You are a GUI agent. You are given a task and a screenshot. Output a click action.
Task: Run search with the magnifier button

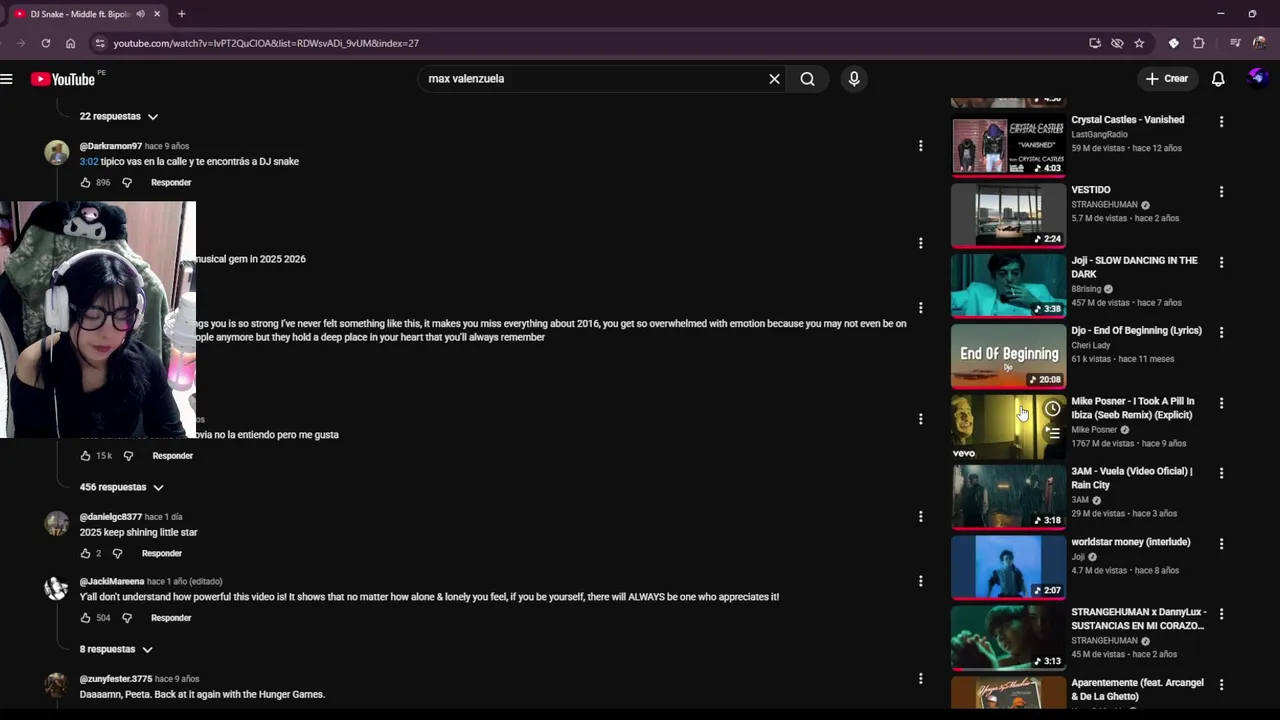808,79
